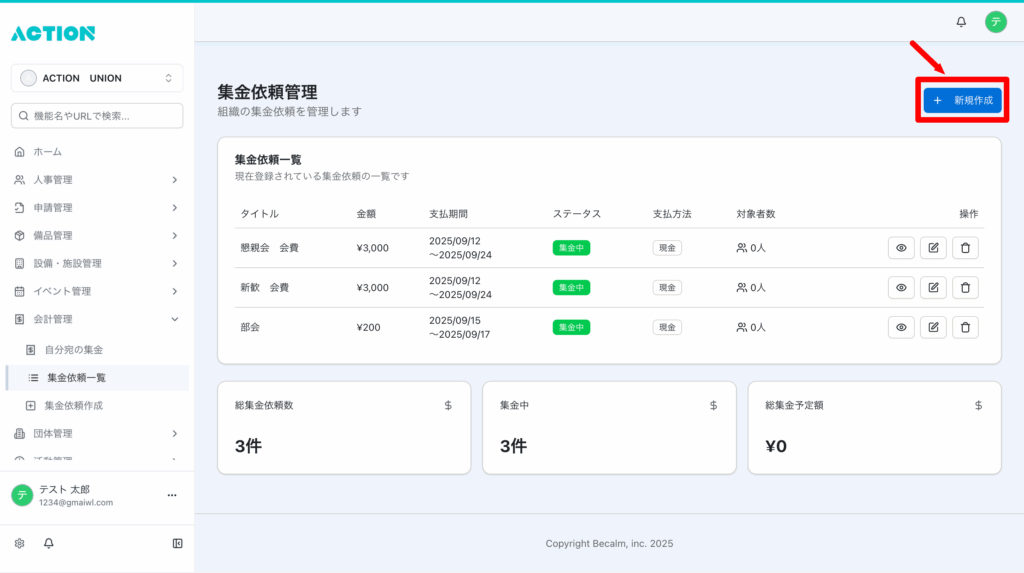Screen dimensions: 1024x573
Task: Click the bell icon in sidebar footer
Action: [48, 543]
